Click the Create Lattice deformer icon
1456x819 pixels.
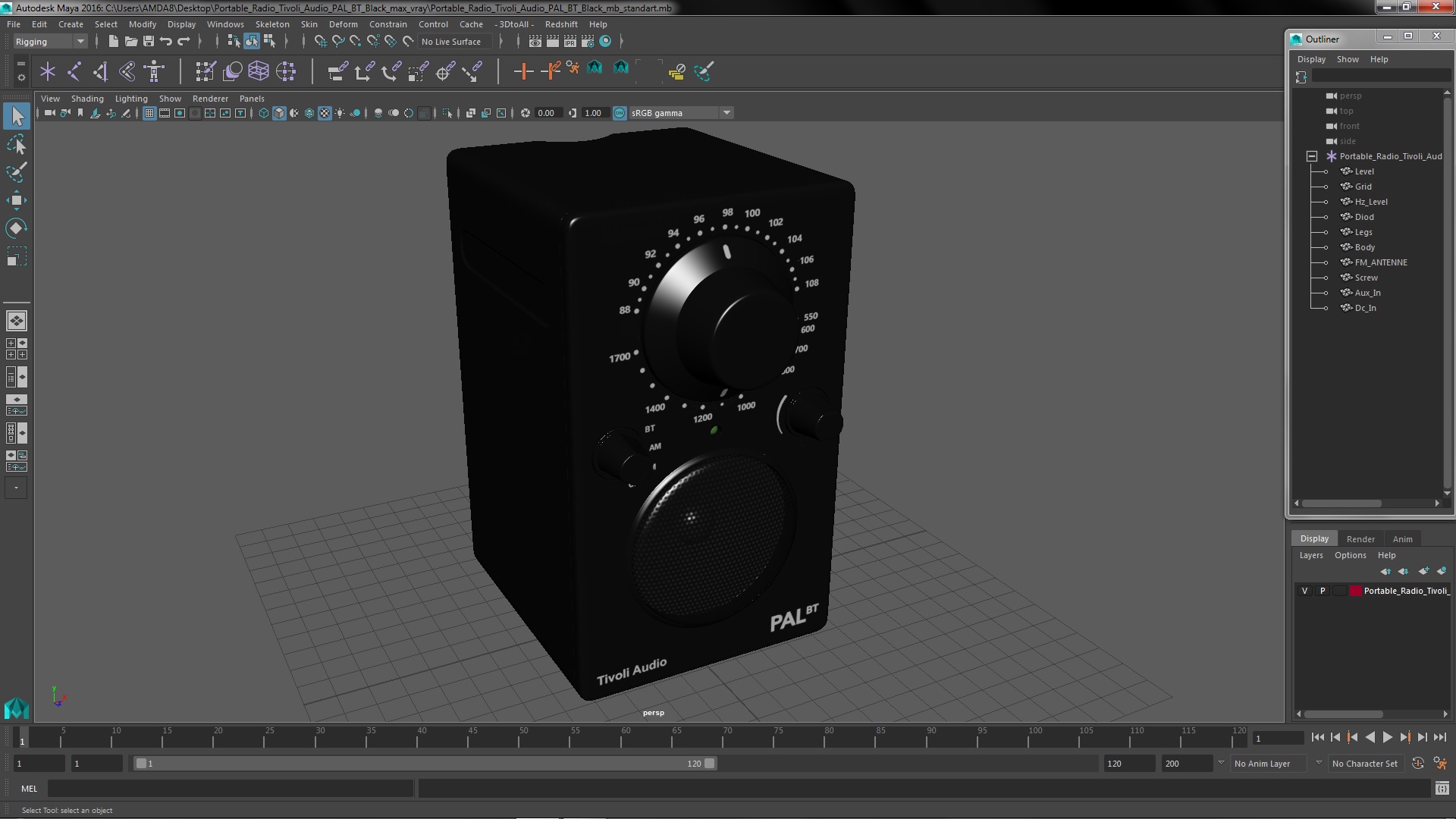(x=259, y=71)
